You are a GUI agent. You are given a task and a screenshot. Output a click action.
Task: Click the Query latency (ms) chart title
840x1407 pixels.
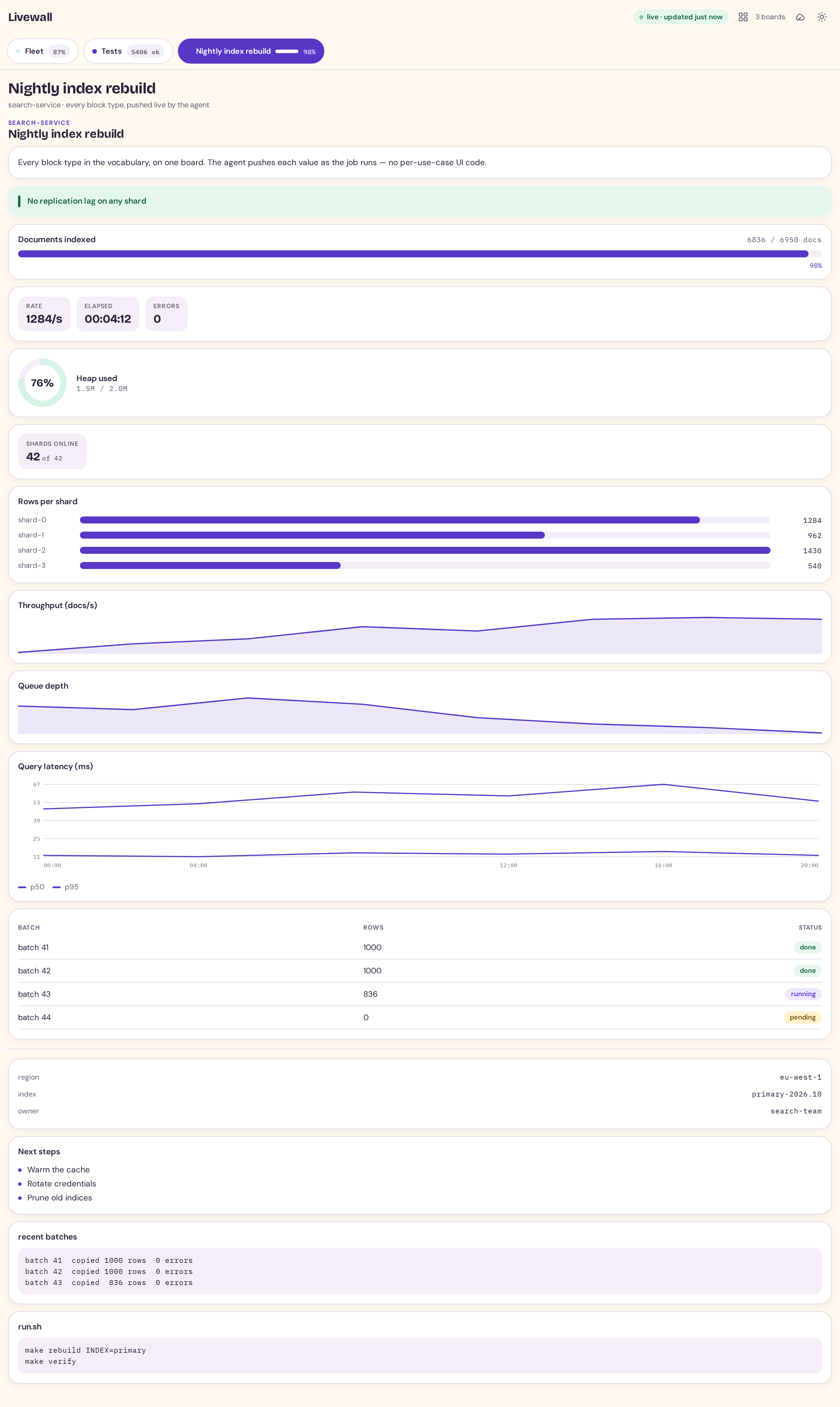coord(55,766)
